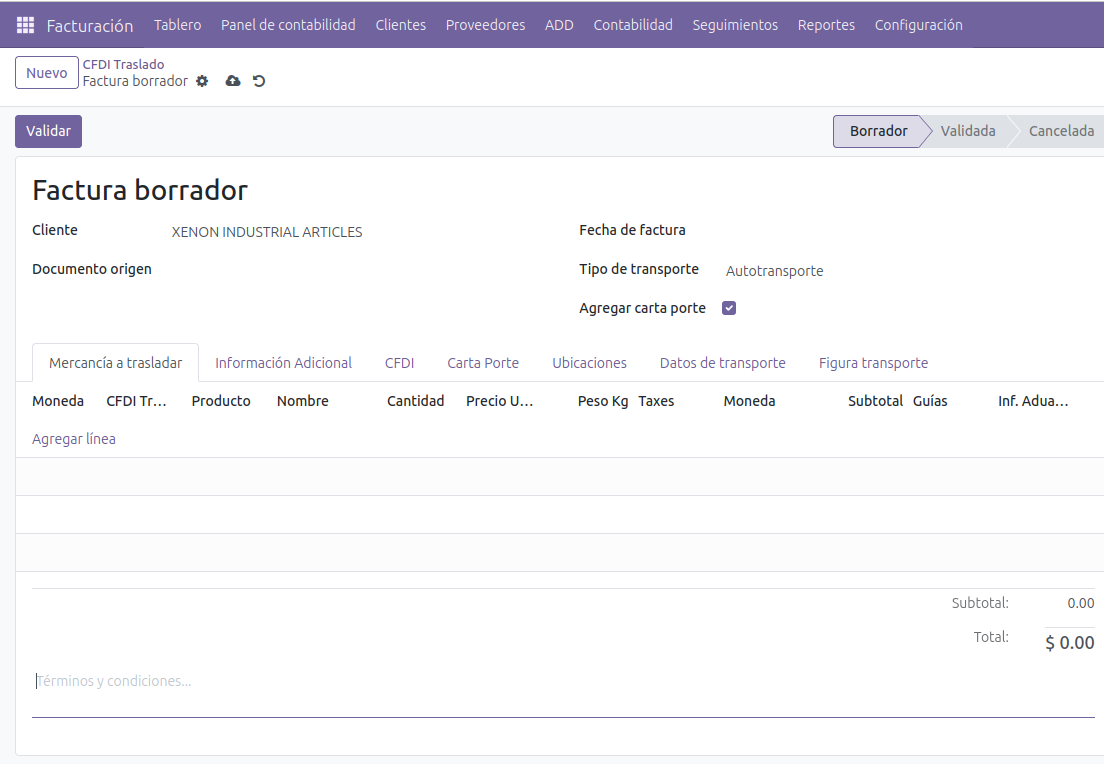Click the Nuevo button
This screenshot has width=1104, height=764.
point(47,73)
